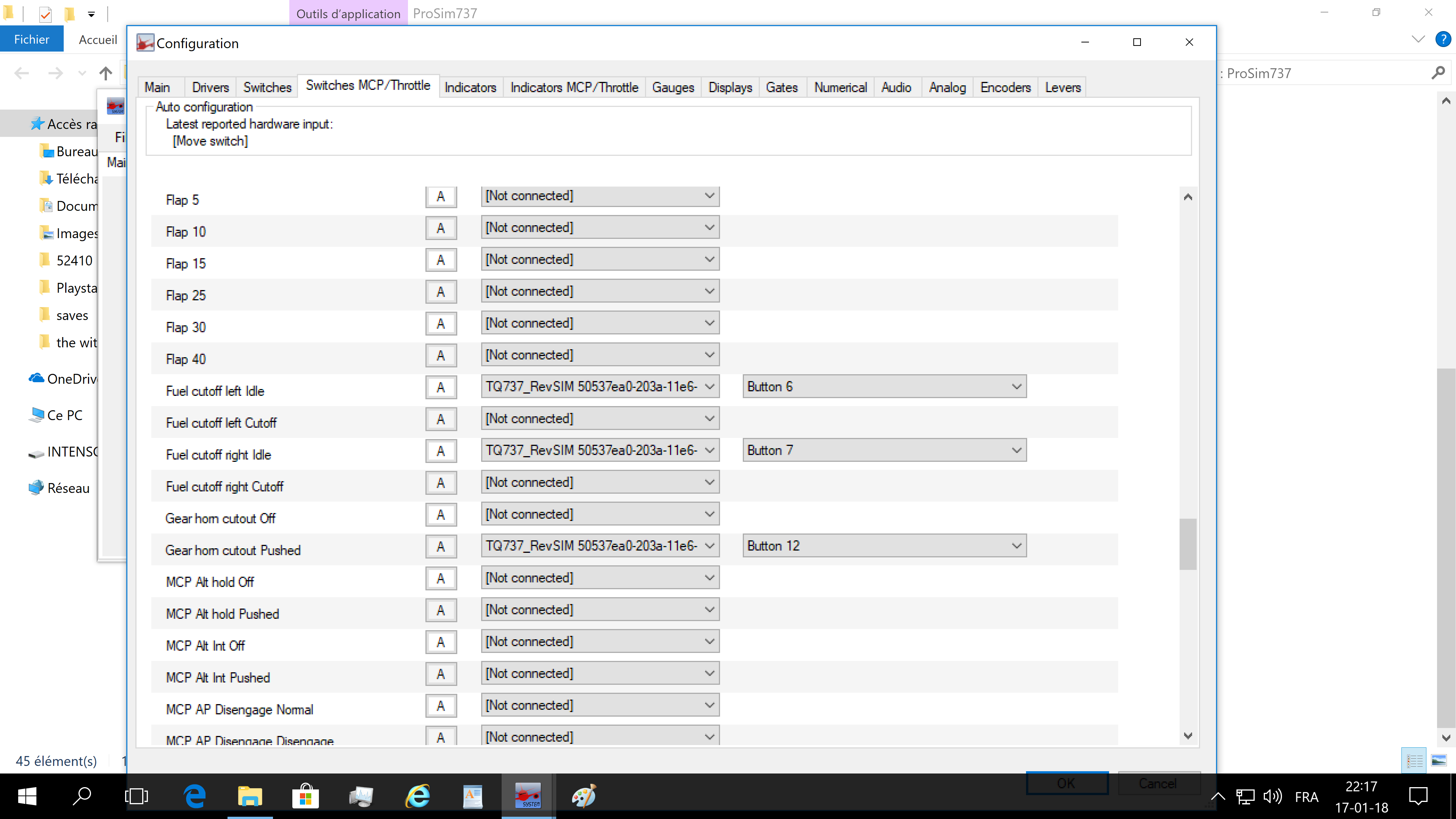Image resolution: width=1456 pixels, height=819 pixels.
Task: Toggle the A button for Gear horn cutout Pushed
Action: pyautogui.click(x=441, y=546)
